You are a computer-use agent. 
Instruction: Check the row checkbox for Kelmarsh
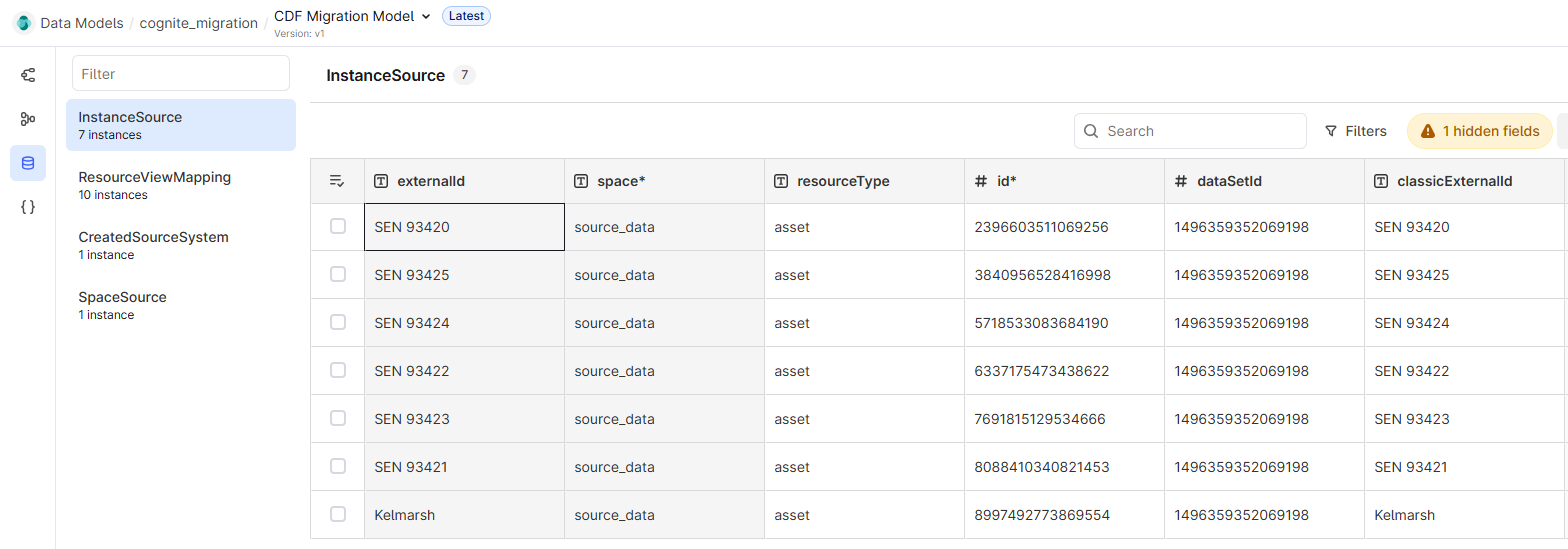tap(338, 514)
